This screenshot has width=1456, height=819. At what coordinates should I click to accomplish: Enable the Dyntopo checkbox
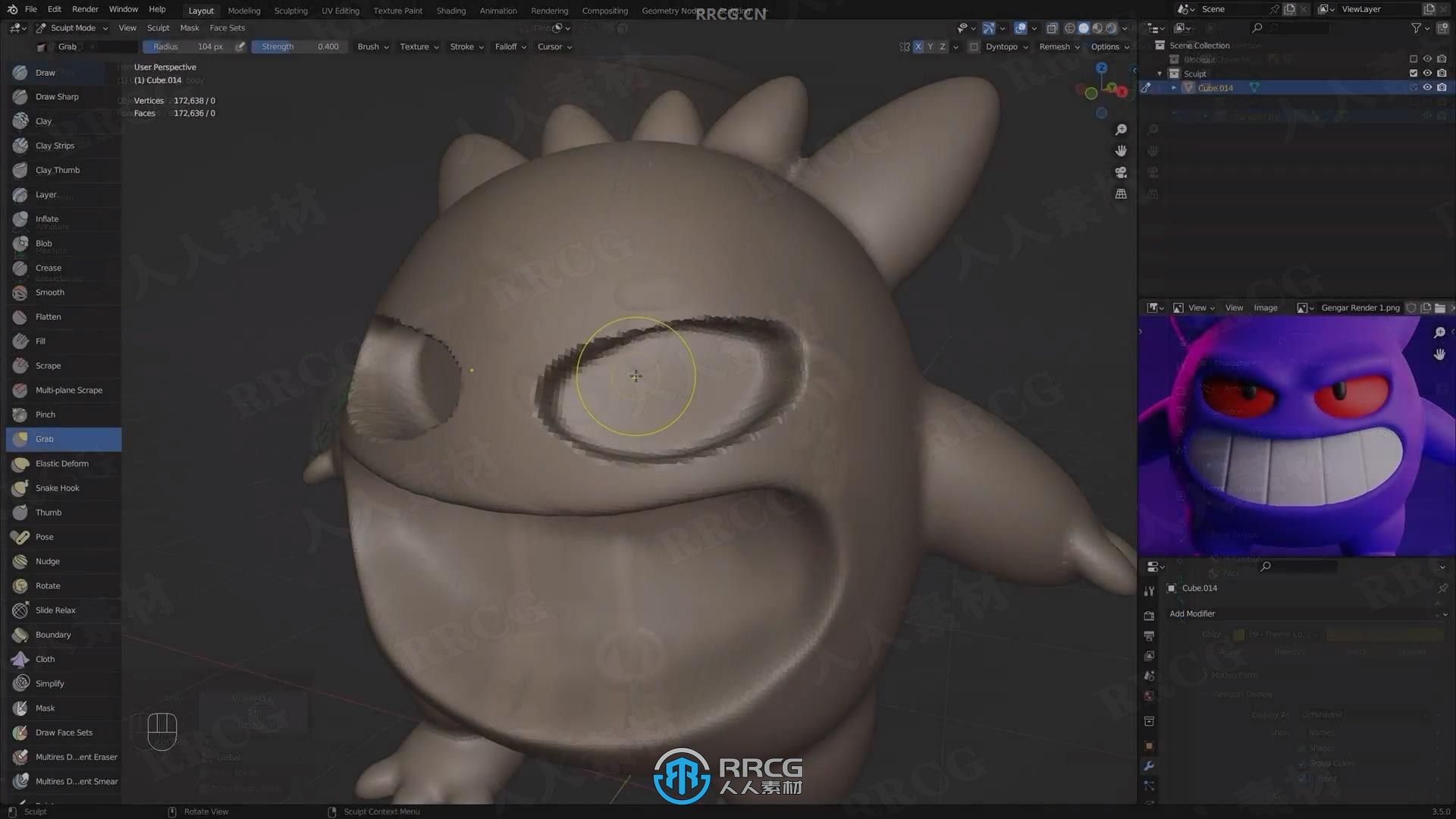974,47
